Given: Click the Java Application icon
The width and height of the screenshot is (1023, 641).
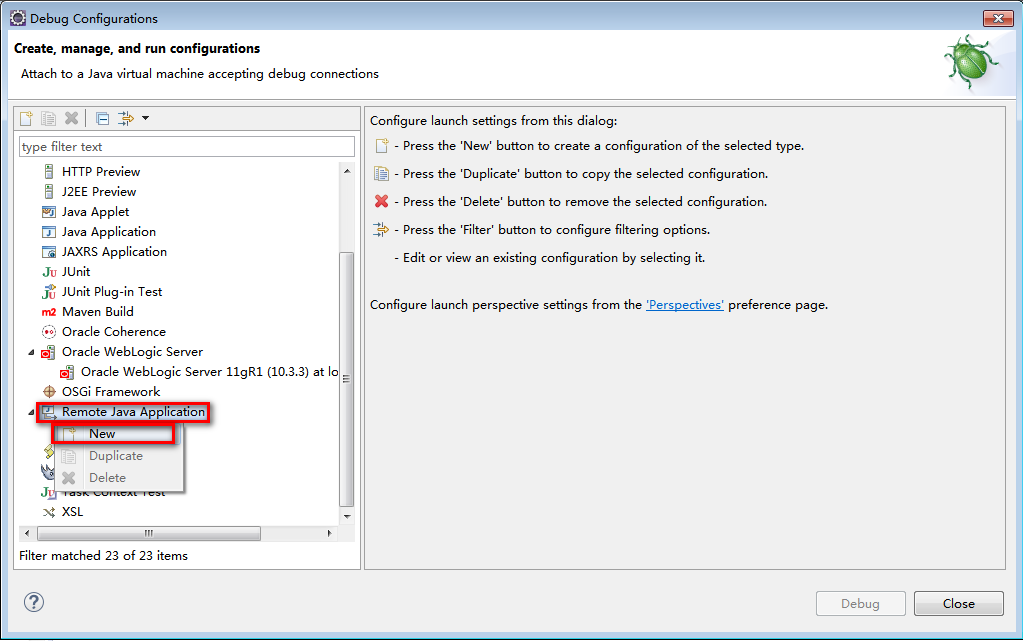Looking at the screenshot, I should tap(49, 232).
